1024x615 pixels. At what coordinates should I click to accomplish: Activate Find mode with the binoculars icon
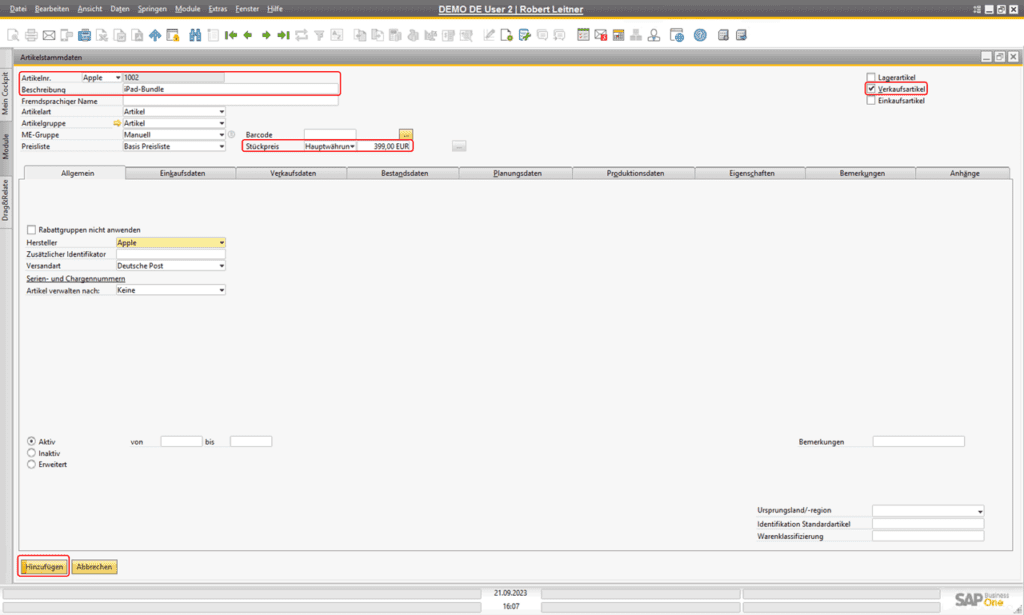pos(195,35)
